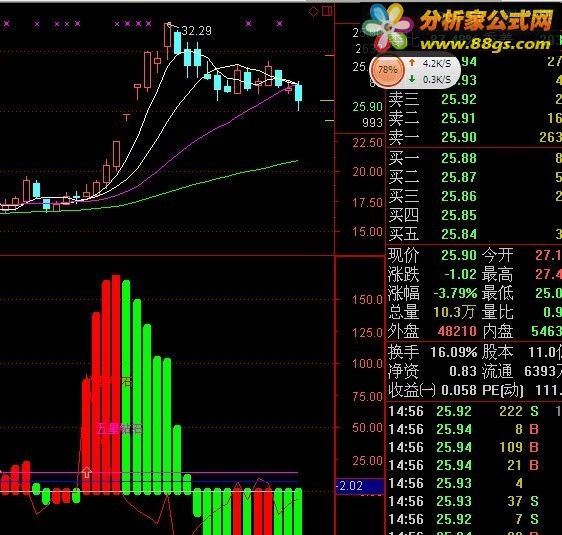Click the T marker on the candlestick chart
The height and width of the screenshot is (535, 562).
[x=126, y=118]
